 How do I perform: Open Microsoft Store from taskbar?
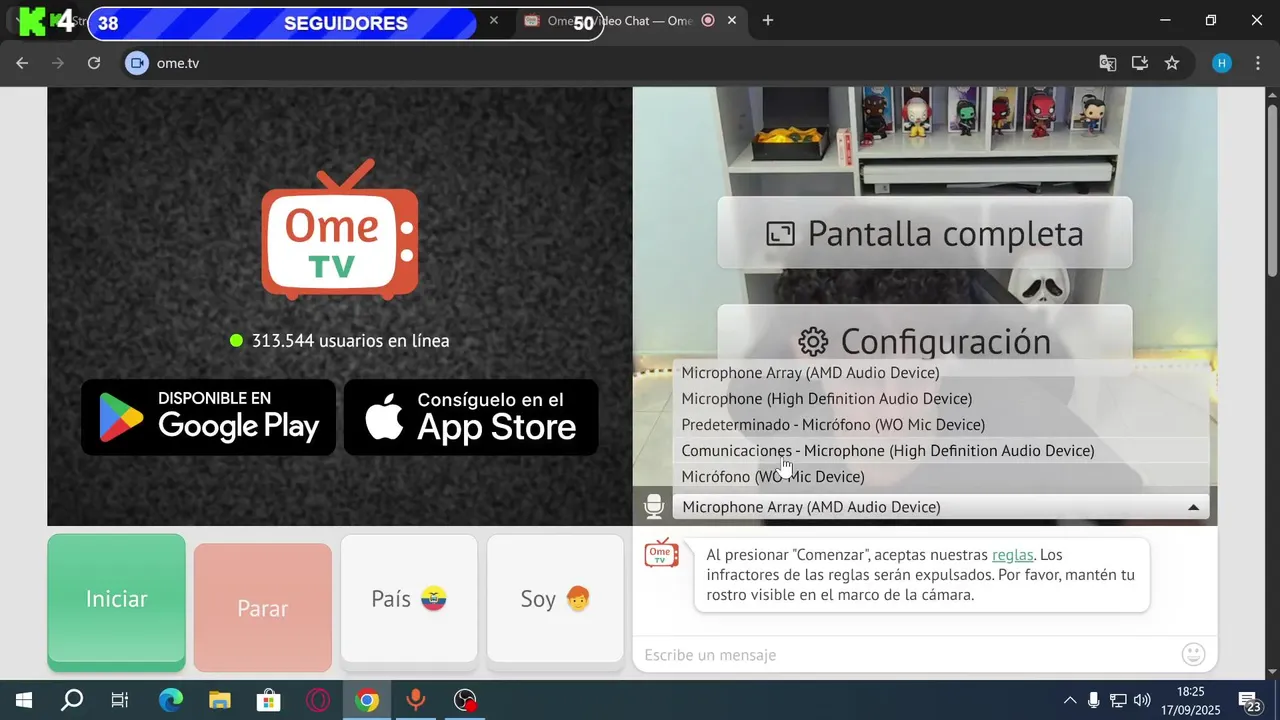coord(269,701)
